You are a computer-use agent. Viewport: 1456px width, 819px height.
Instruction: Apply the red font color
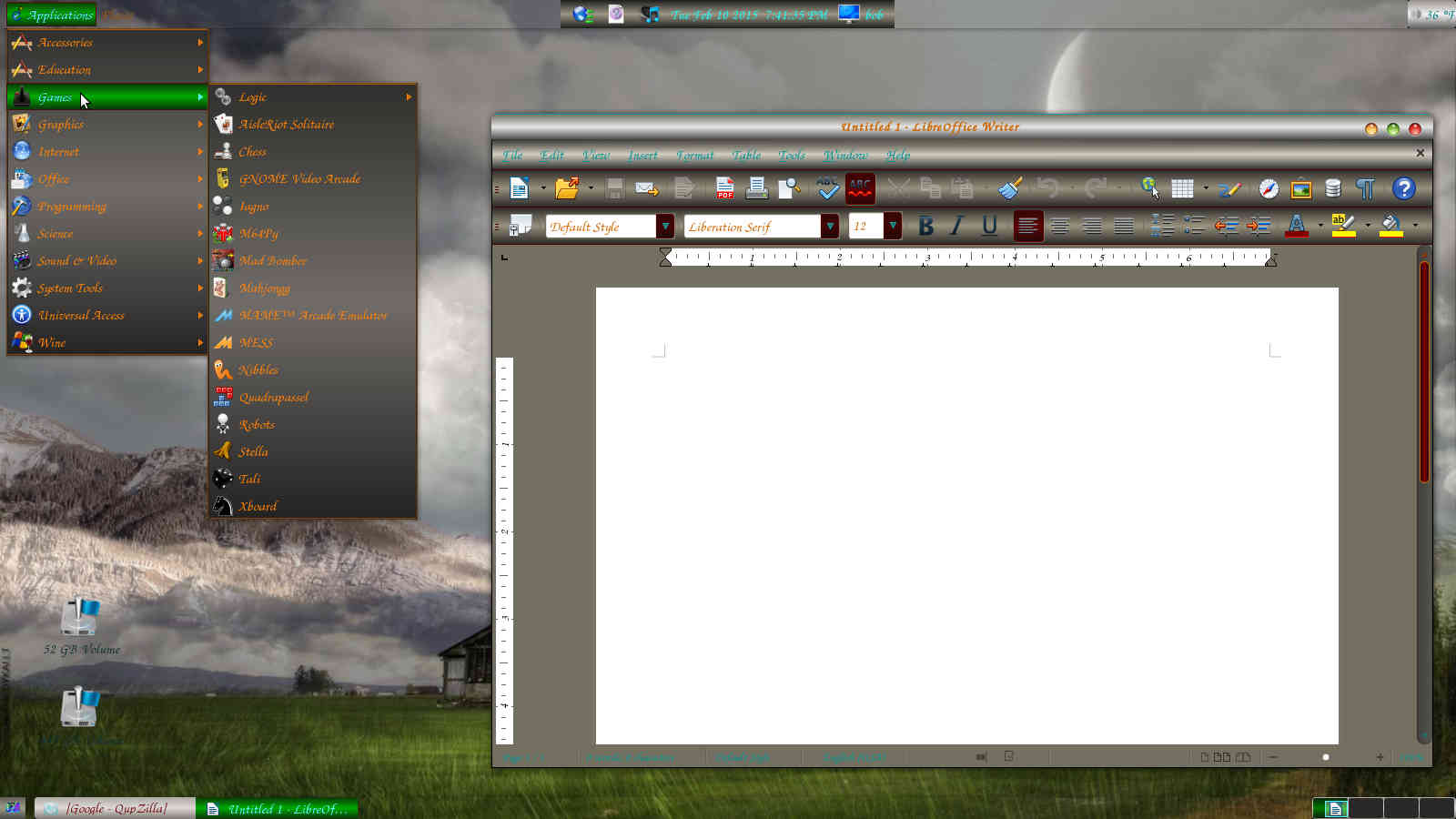(x=1297, y=226)
